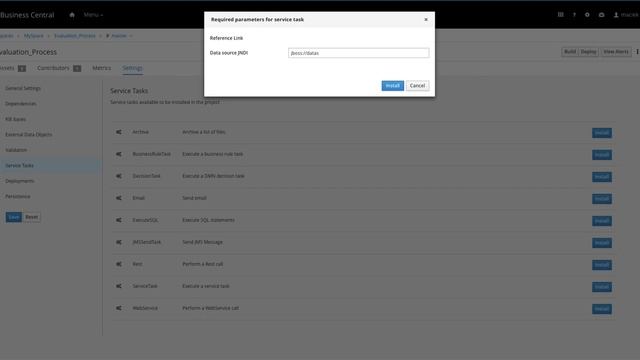
Task: Click the View Alerts button
Action: click(616, 52)
